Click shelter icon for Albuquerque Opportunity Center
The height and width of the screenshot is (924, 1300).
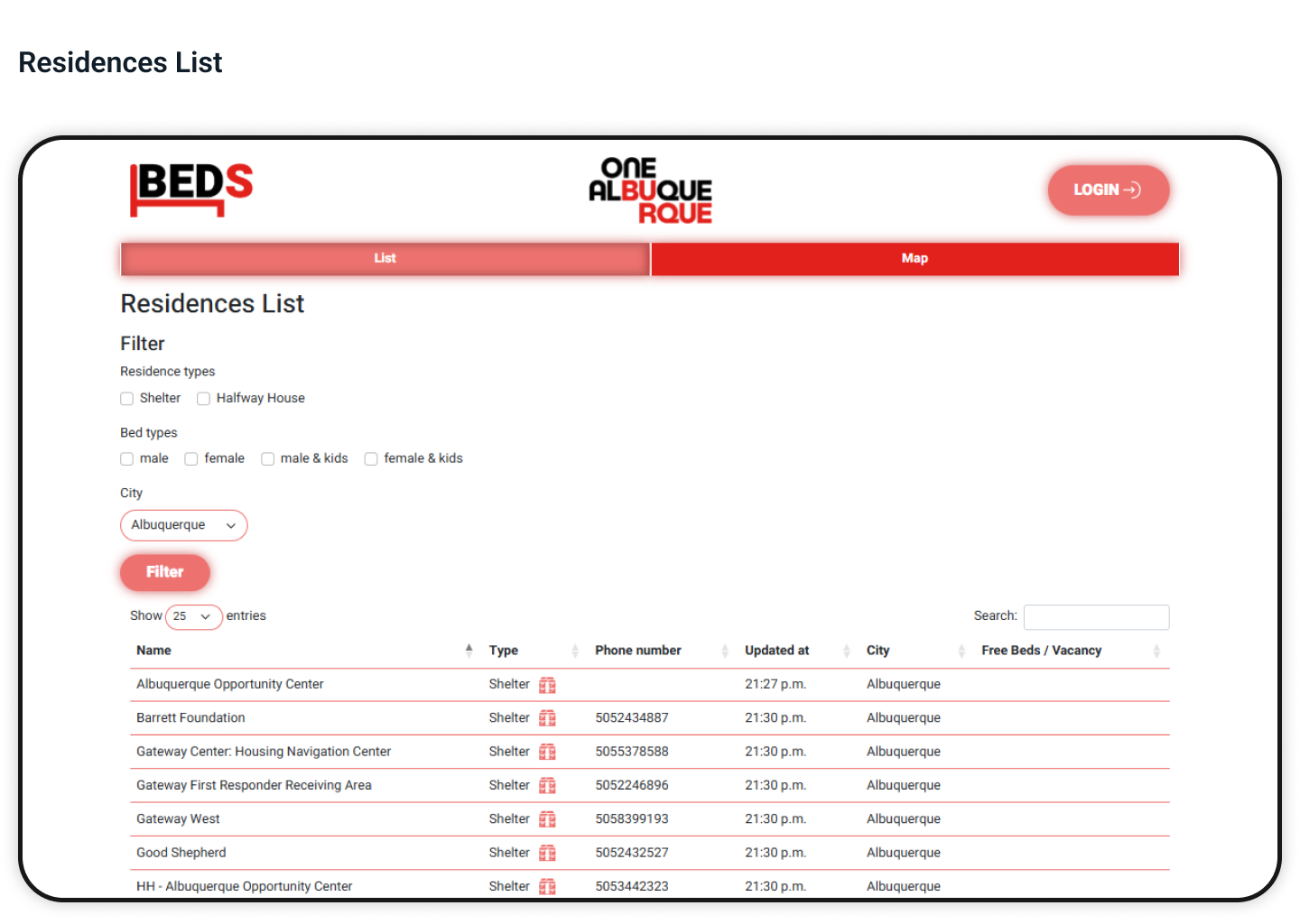point(547,685)
